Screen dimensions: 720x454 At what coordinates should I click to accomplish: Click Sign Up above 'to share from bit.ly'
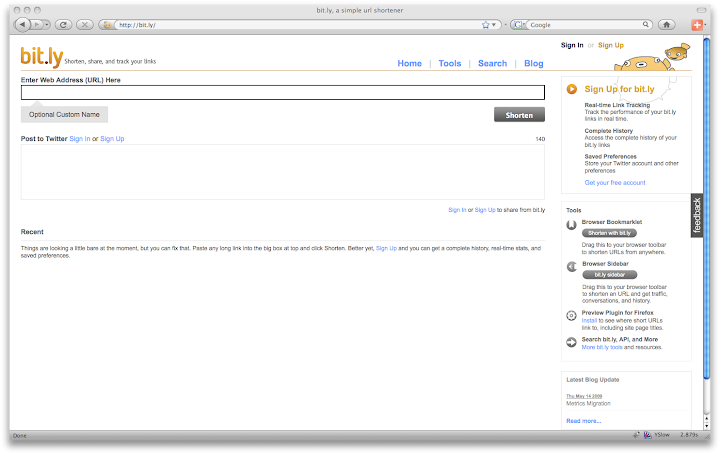click(485, 210)
